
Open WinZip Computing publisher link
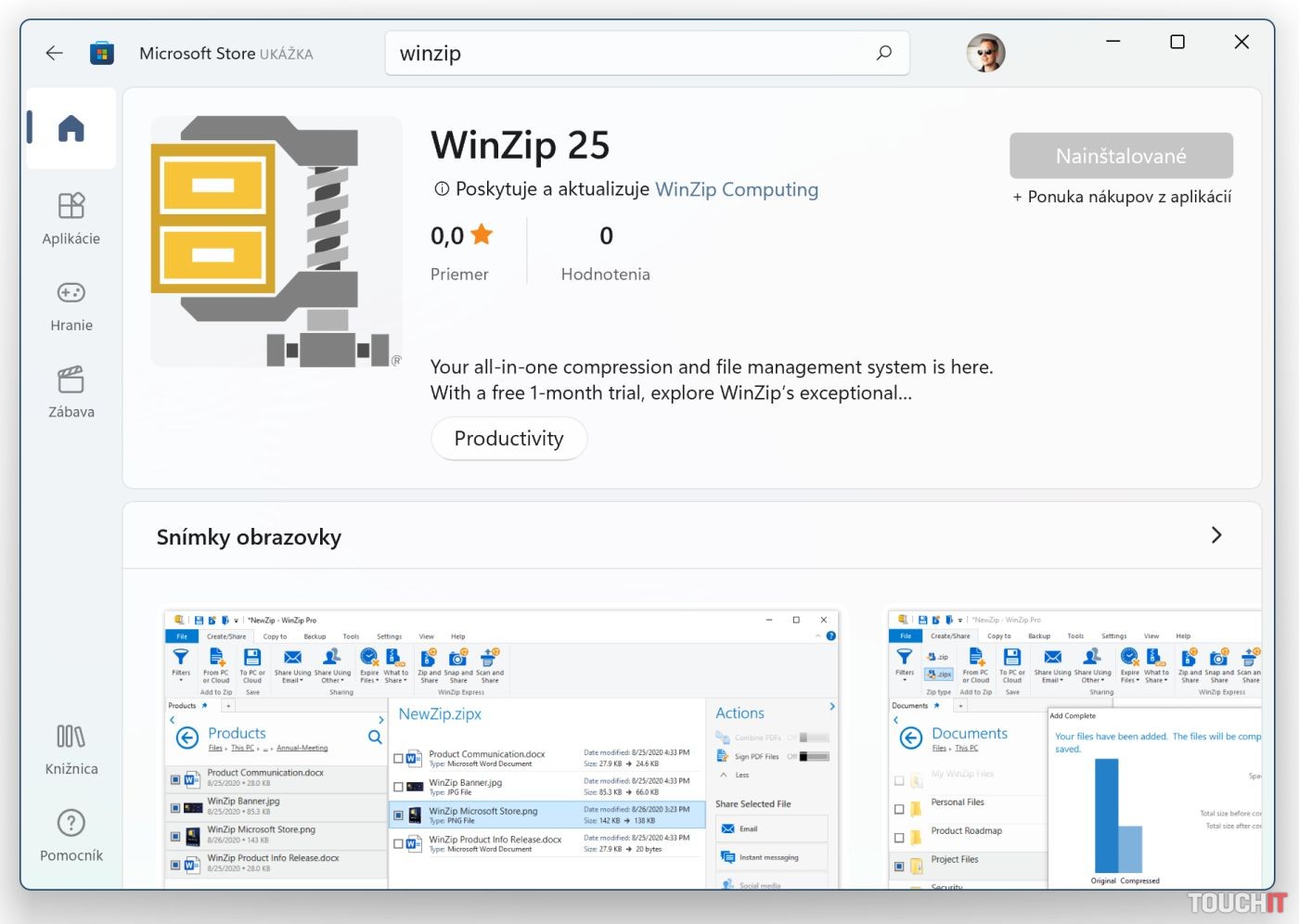coord(737,189)
